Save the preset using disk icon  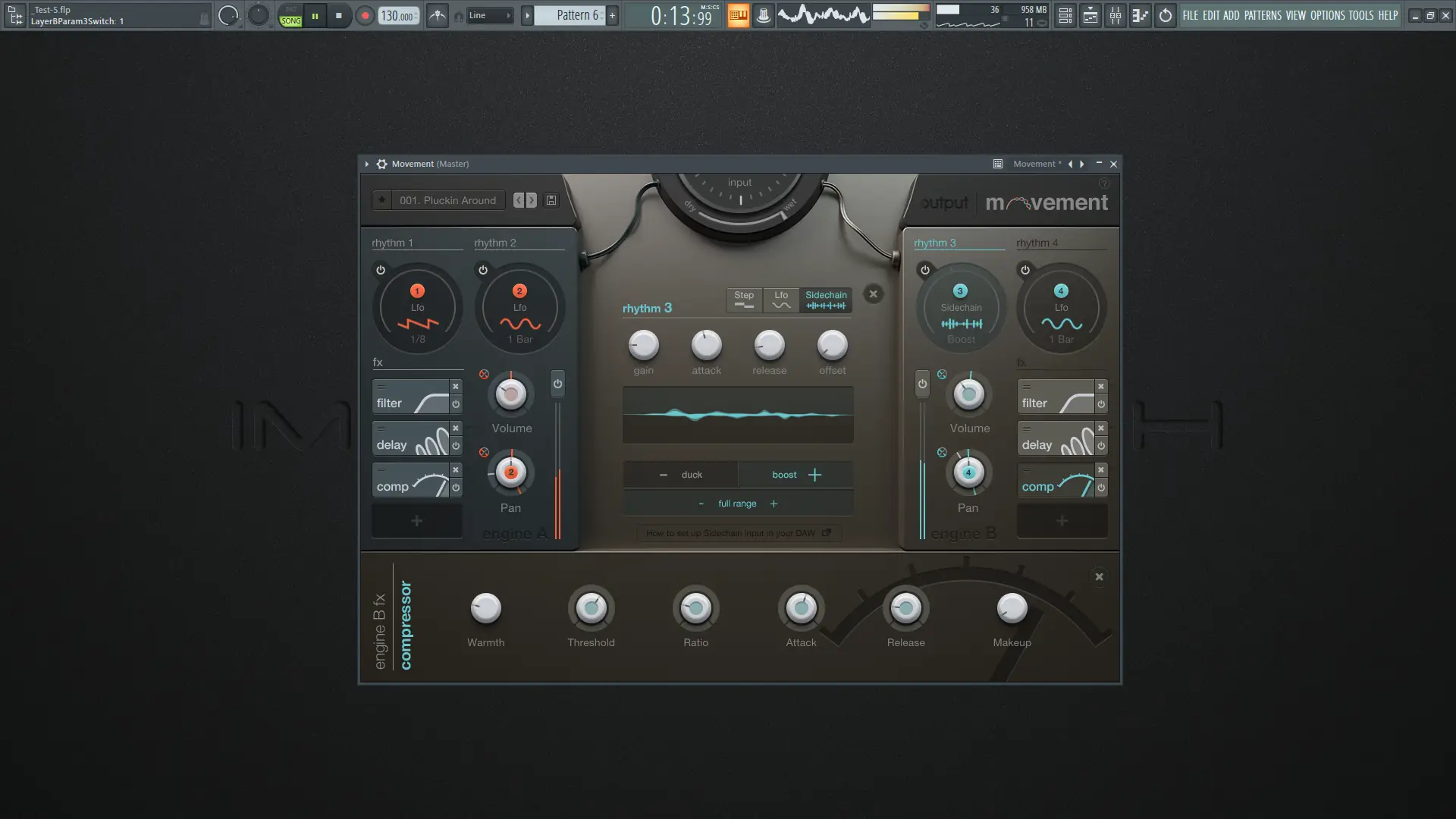click(551, 200)
